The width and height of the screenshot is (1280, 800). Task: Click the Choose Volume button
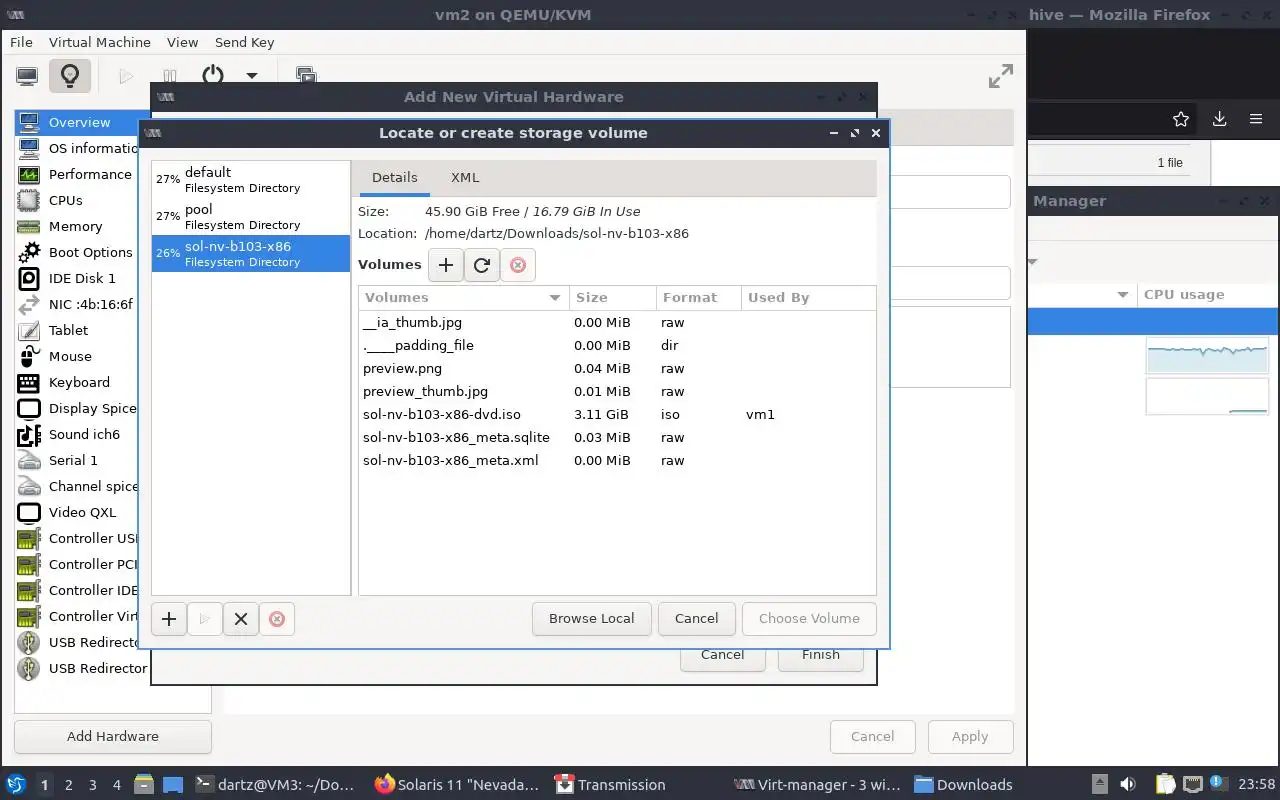coord(809,618)
